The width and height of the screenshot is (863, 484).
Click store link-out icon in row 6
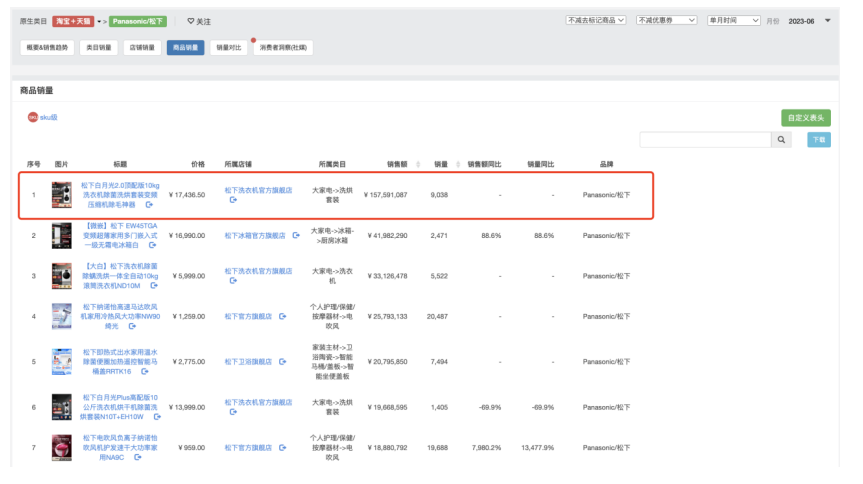click(x=233, y=412)
